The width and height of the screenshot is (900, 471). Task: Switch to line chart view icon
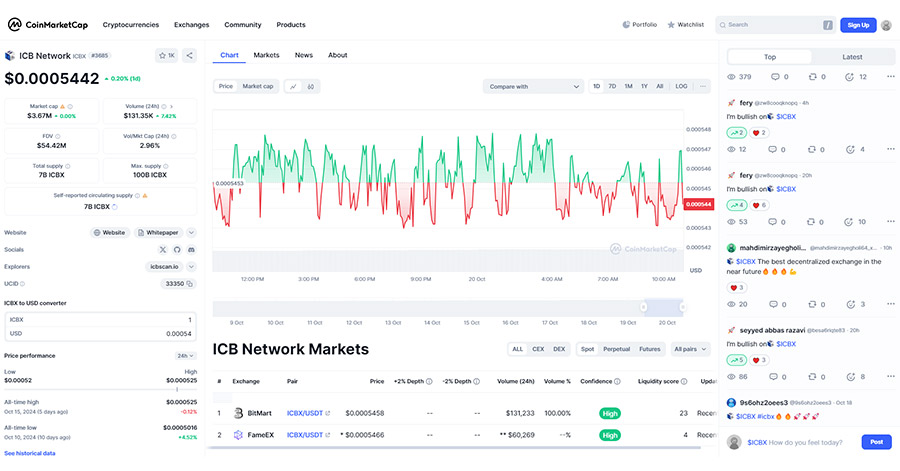click(x=293, y=87)
